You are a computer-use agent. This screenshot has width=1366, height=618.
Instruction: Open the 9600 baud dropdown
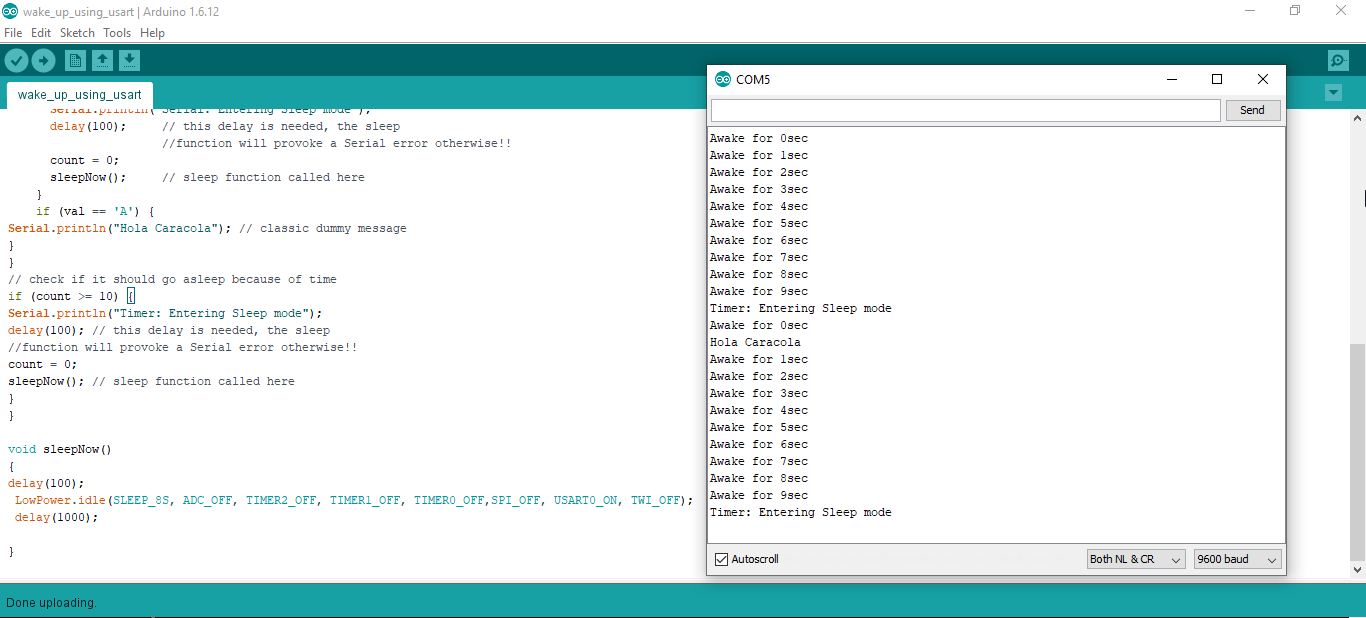[1237, 559]
